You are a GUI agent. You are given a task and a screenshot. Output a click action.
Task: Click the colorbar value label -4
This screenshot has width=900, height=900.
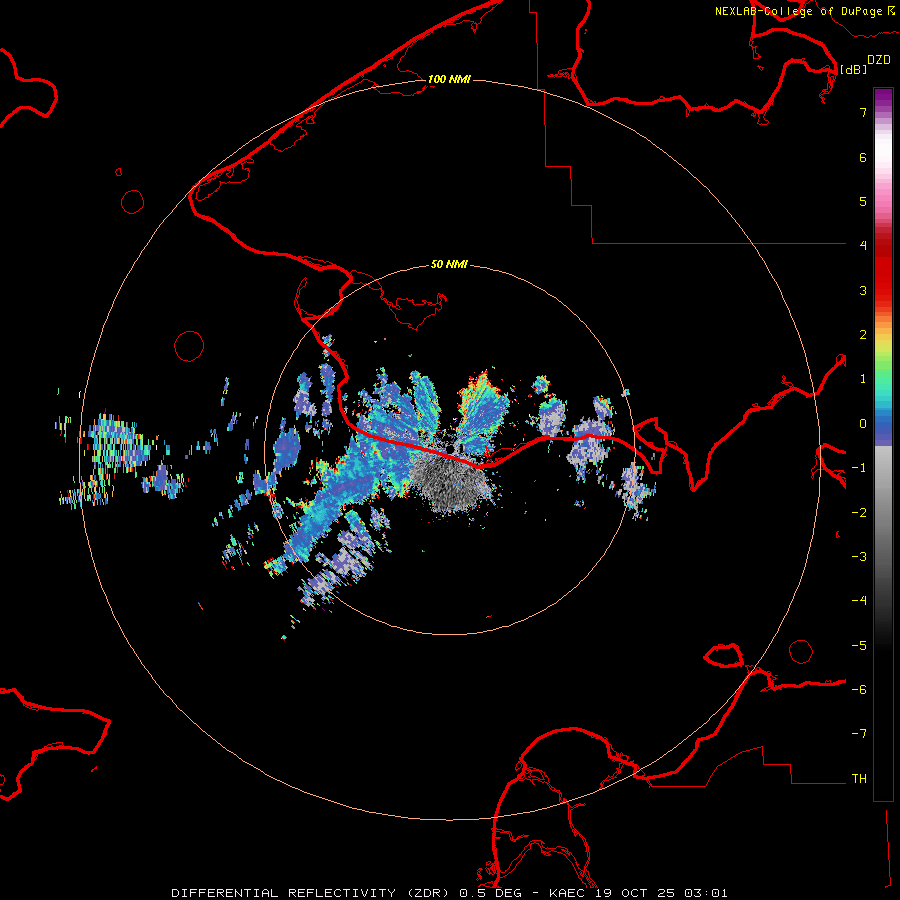tap(859, 600)
